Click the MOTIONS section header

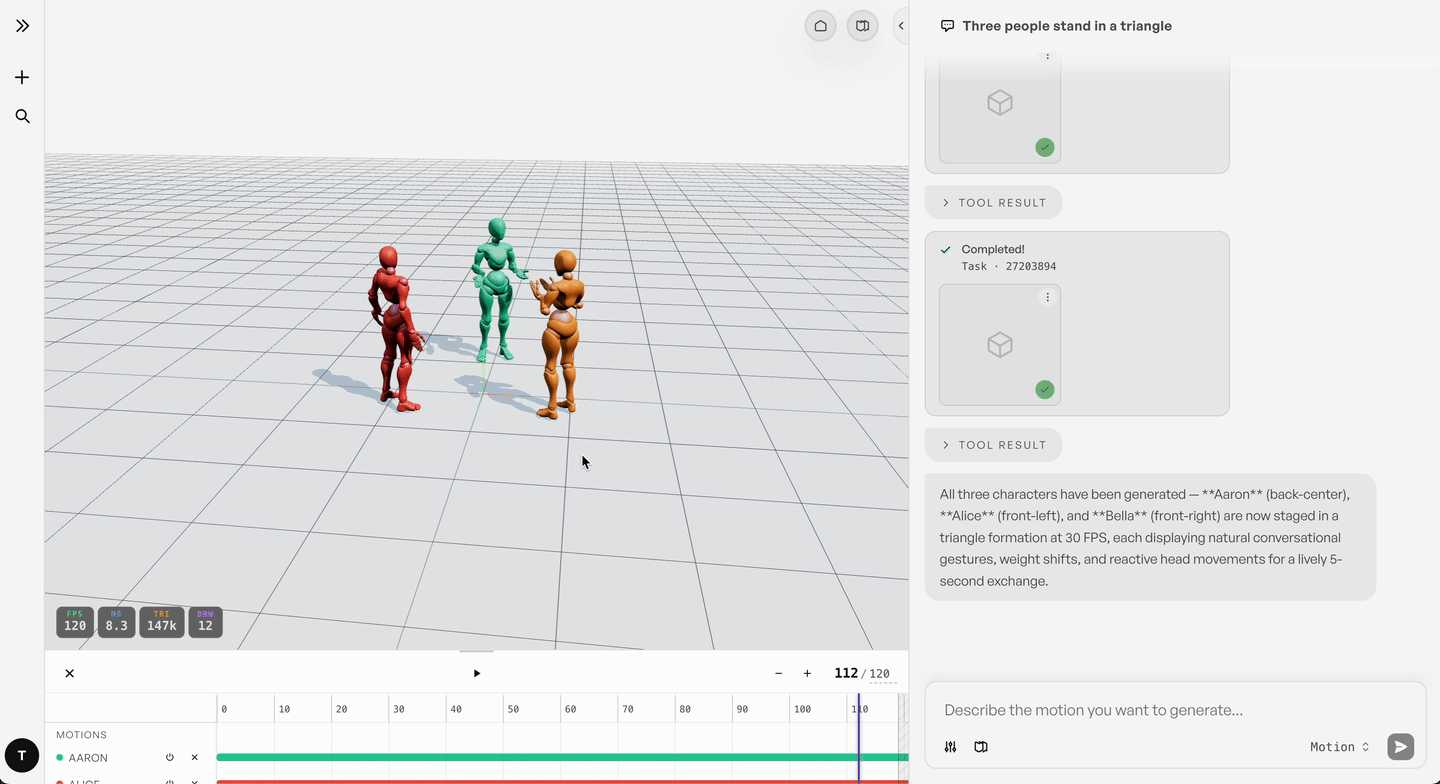pyautogui.click(x=81, y=735)
